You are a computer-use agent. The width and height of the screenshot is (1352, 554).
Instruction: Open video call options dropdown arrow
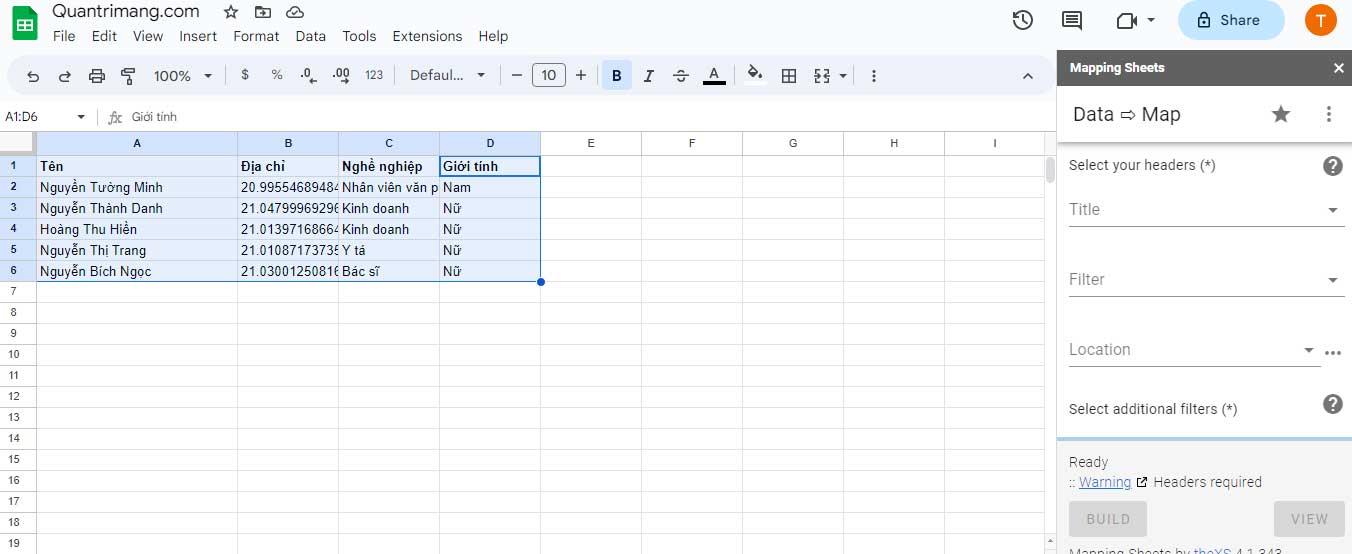tap(1151, 20)
